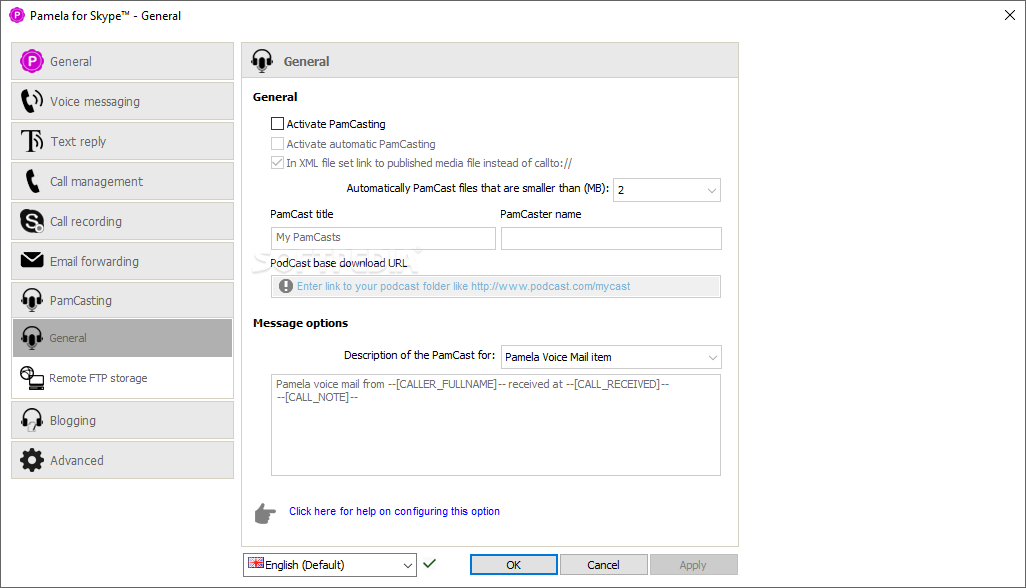Image resolution: width=1026 pixels, height=588 pixels.
Task: Open the Advanced section
Action: click(122, 460)
